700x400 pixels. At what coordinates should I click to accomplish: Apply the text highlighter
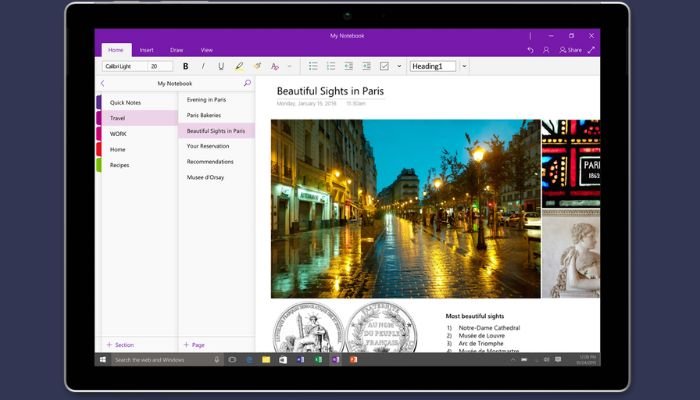239,67
